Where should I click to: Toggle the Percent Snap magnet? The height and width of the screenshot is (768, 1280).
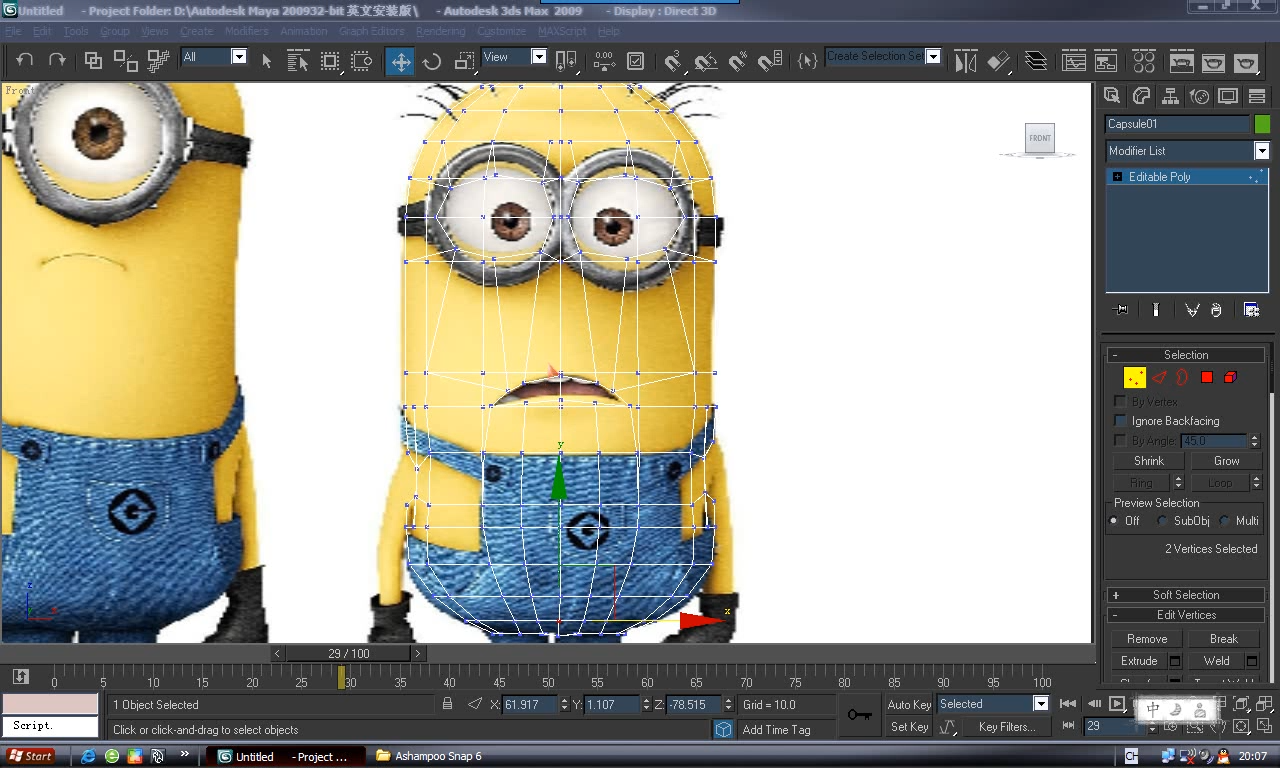[738, 61]
